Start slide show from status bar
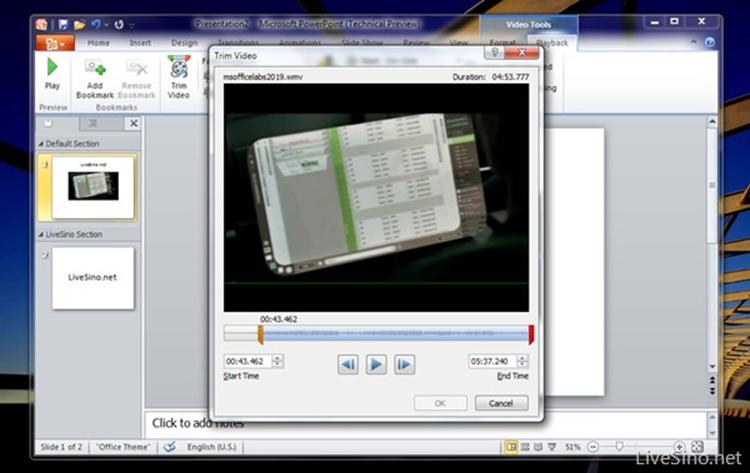The width and height of the screenshot is (750, 473). (x=552, y=447)
